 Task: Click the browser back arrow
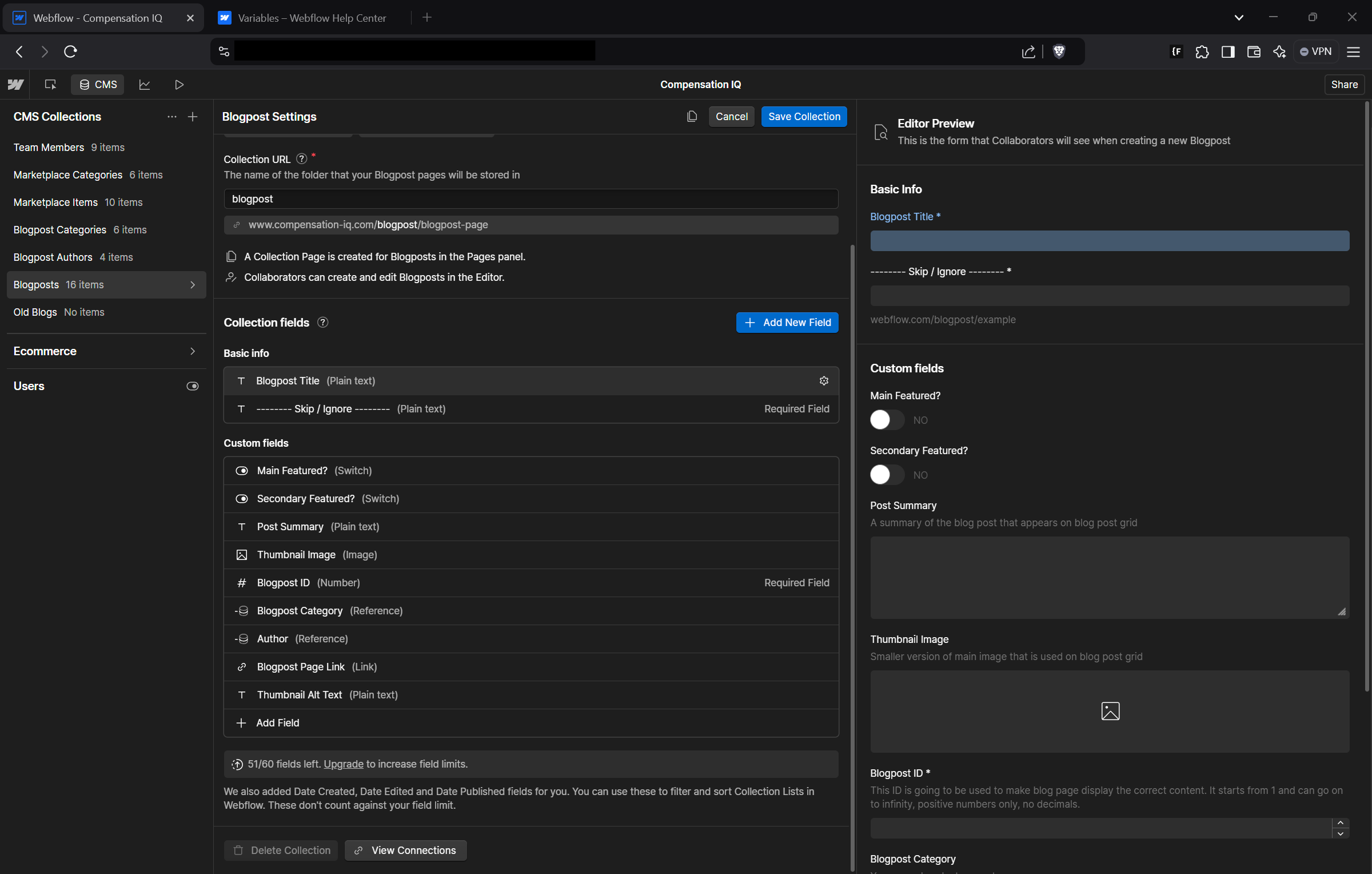[x=19, y=51]
